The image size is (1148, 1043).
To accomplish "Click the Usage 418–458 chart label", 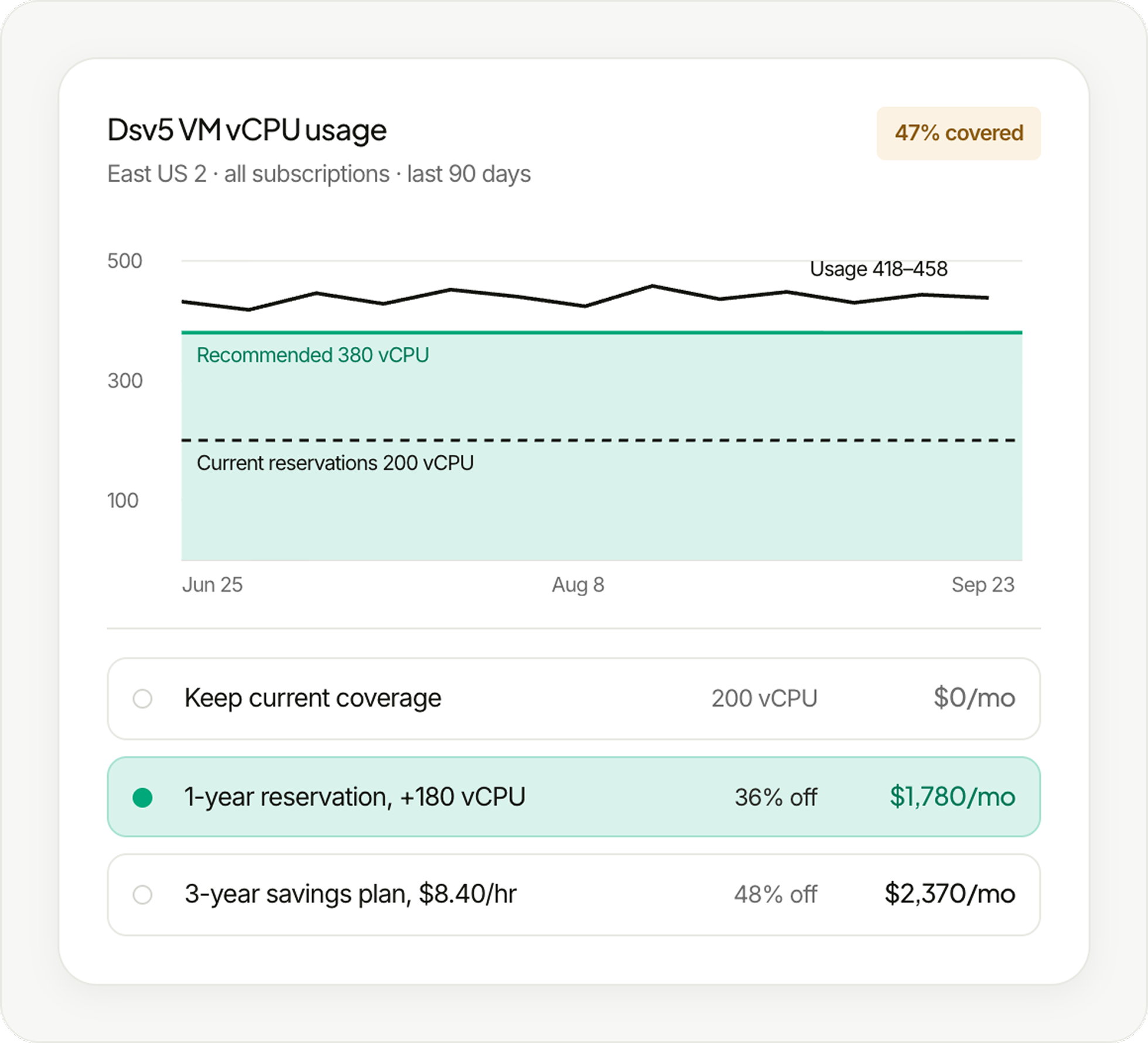I will pyautogui.click(x=878, y=269).
